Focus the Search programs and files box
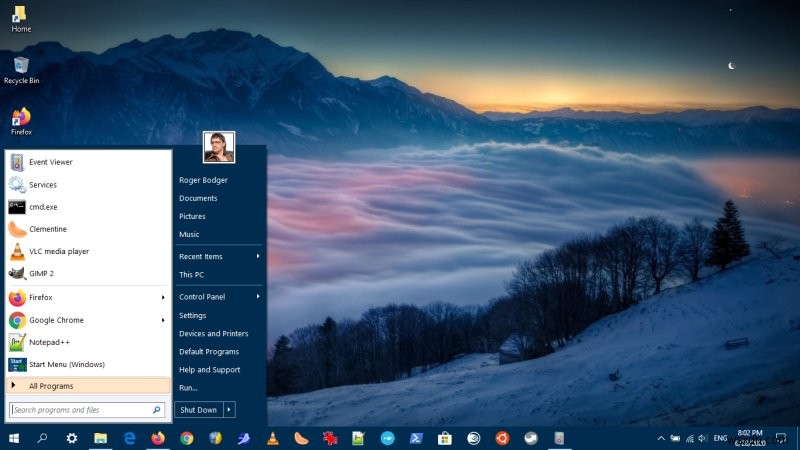This screenshot has height=450, width=800. point(87,410)
